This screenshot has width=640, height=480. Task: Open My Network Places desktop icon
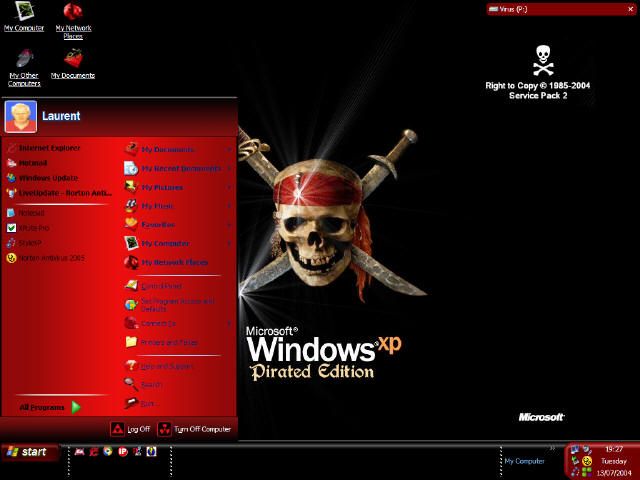(73, 21)
